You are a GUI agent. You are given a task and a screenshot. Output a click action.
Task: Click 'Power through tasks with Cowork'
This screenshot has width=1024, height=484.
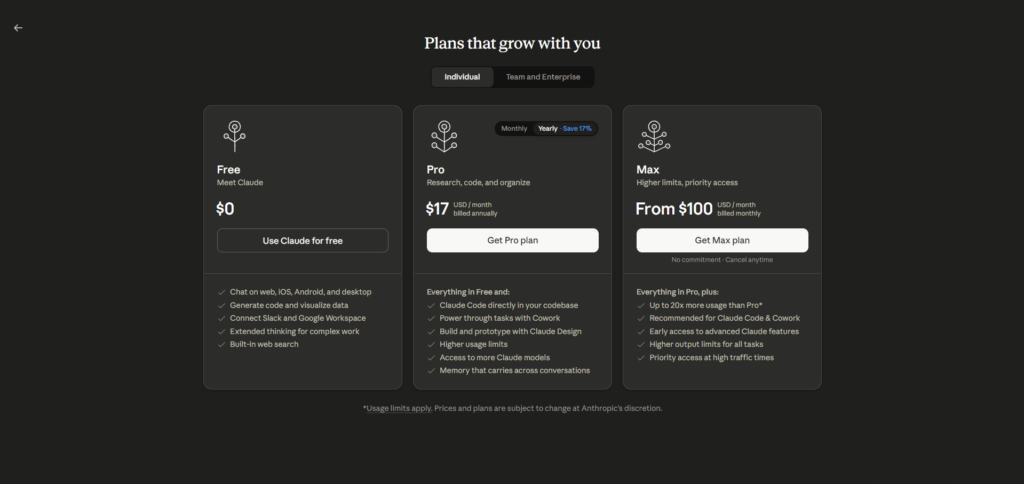[x=500, y=318]
